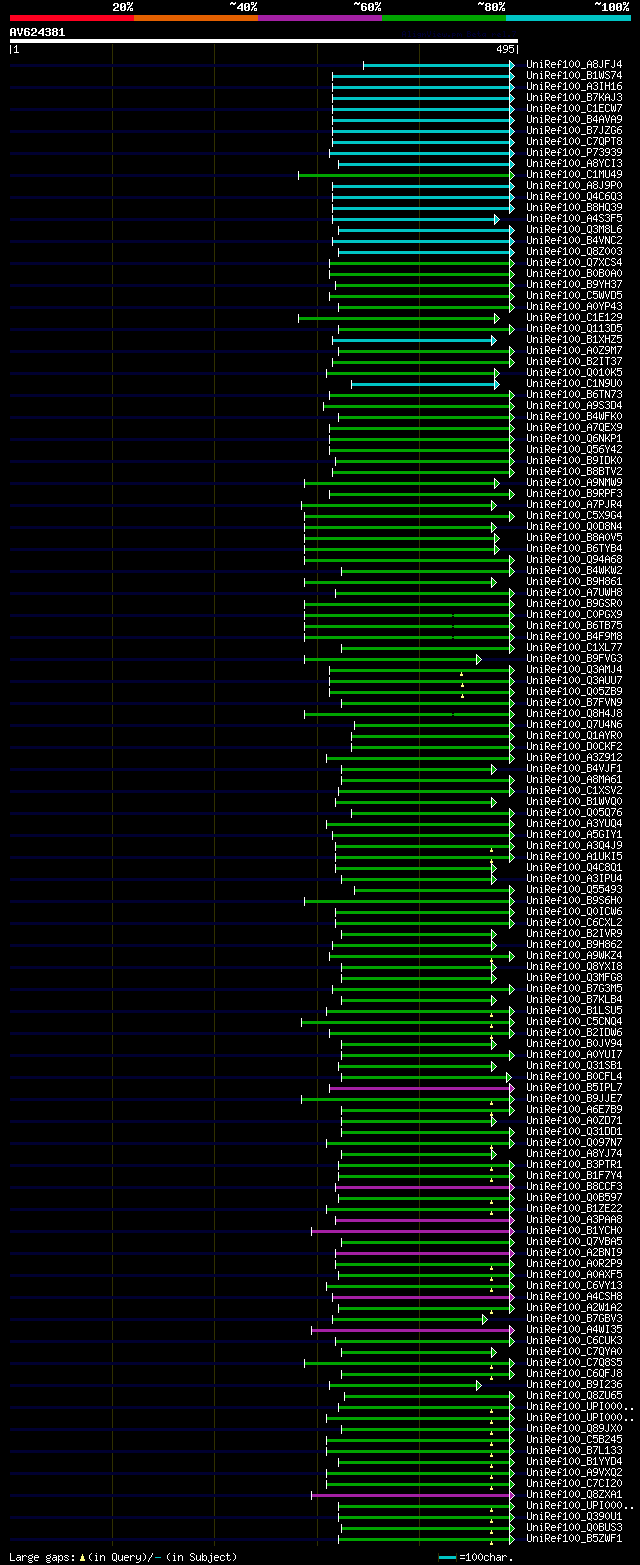Click the query end position label 495

point(505,49)
